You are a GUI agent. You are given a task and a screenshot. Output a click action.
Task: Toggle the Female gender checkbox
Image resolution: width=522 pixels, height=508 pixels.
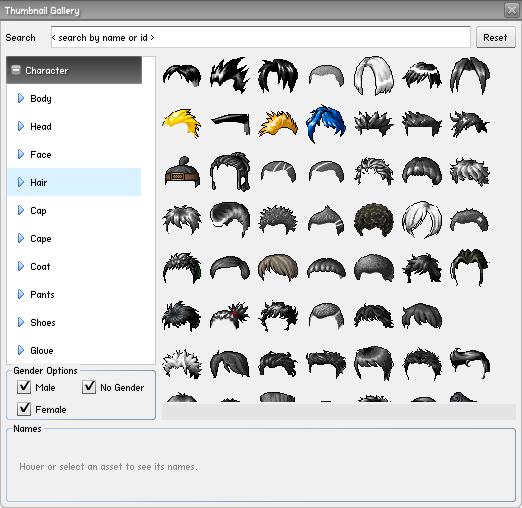tap(24, 409)
